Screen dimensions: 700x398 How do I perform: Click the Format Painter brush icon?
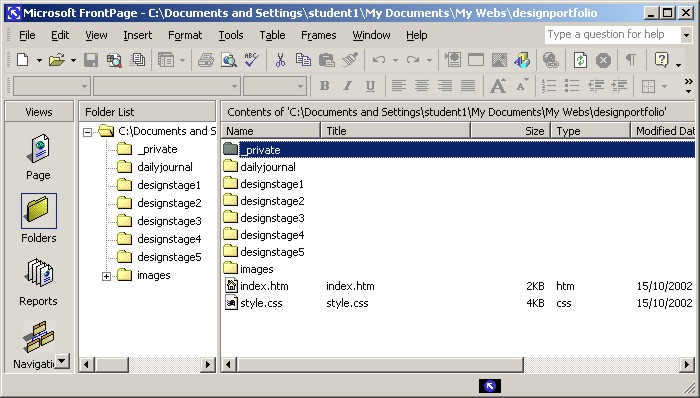coord(350,60)
